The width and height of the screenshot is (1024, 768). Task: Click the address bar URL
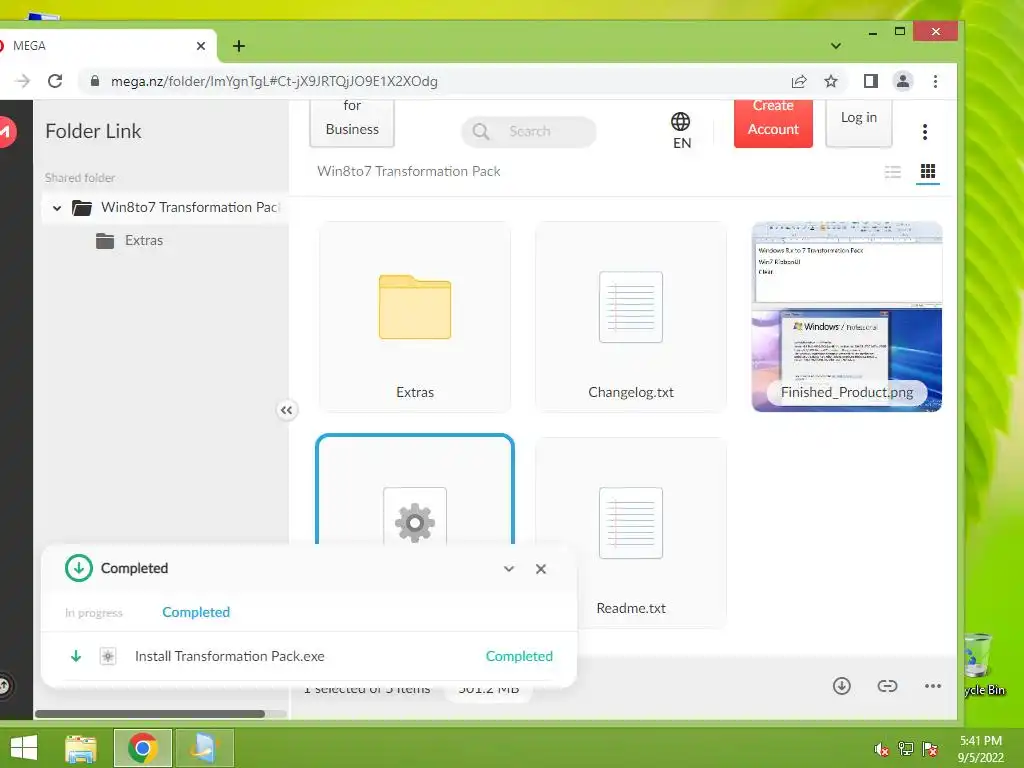(x=274, y=81)
